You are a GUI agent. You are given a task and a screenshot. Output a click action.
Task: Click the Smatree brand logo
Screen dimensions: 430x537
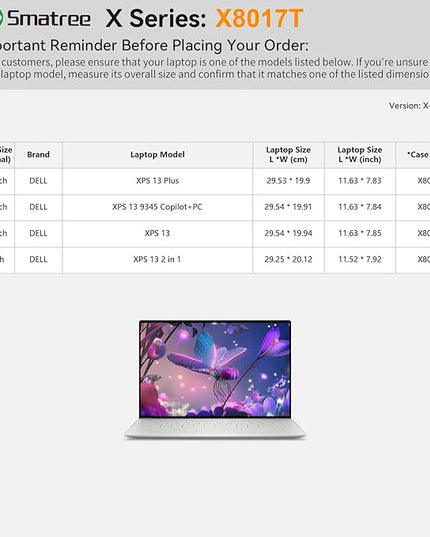(x=45, y=18)
